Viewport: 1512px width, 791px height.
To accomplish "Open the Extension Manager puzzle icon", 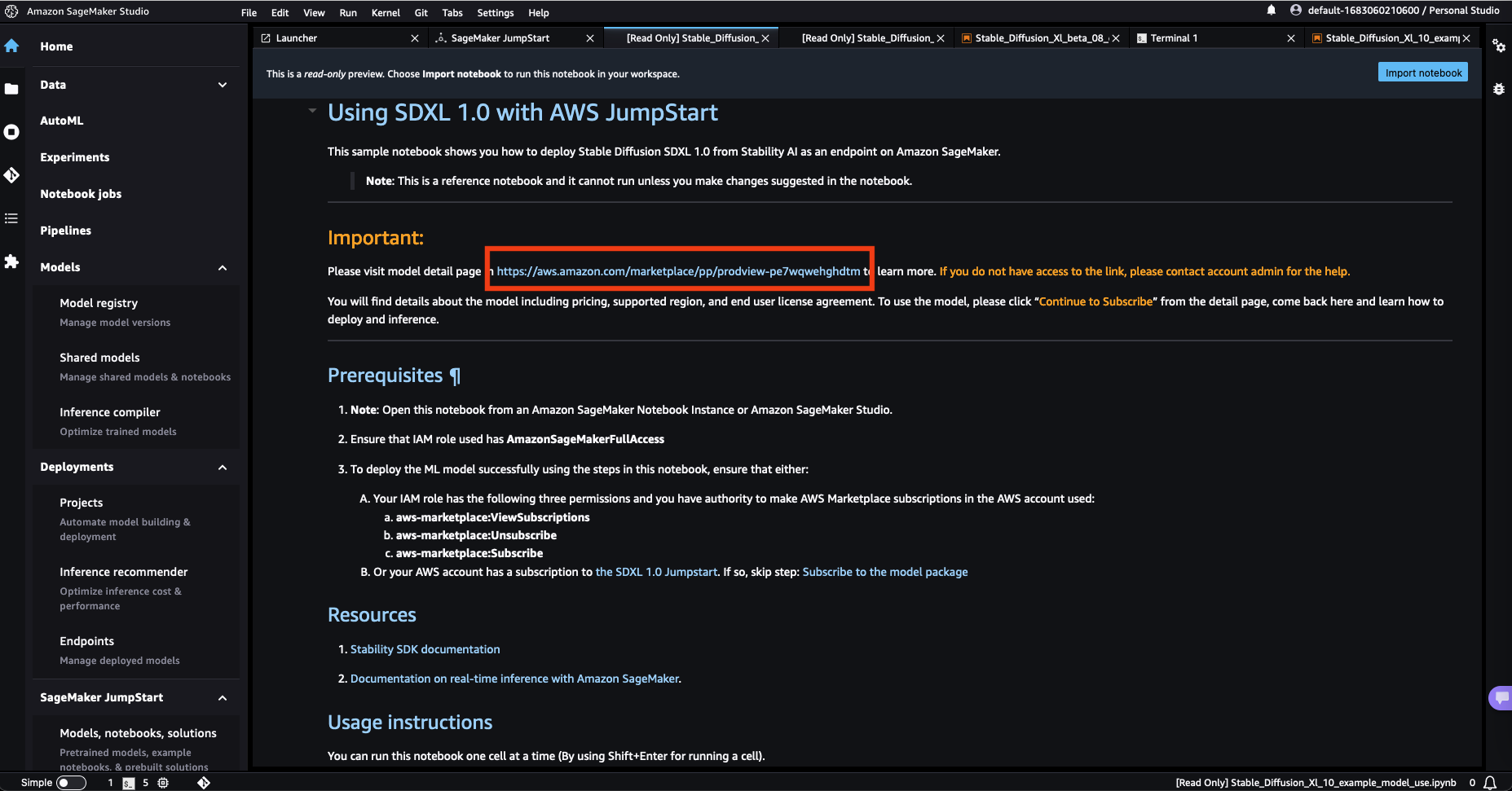I will coord(11,261).
